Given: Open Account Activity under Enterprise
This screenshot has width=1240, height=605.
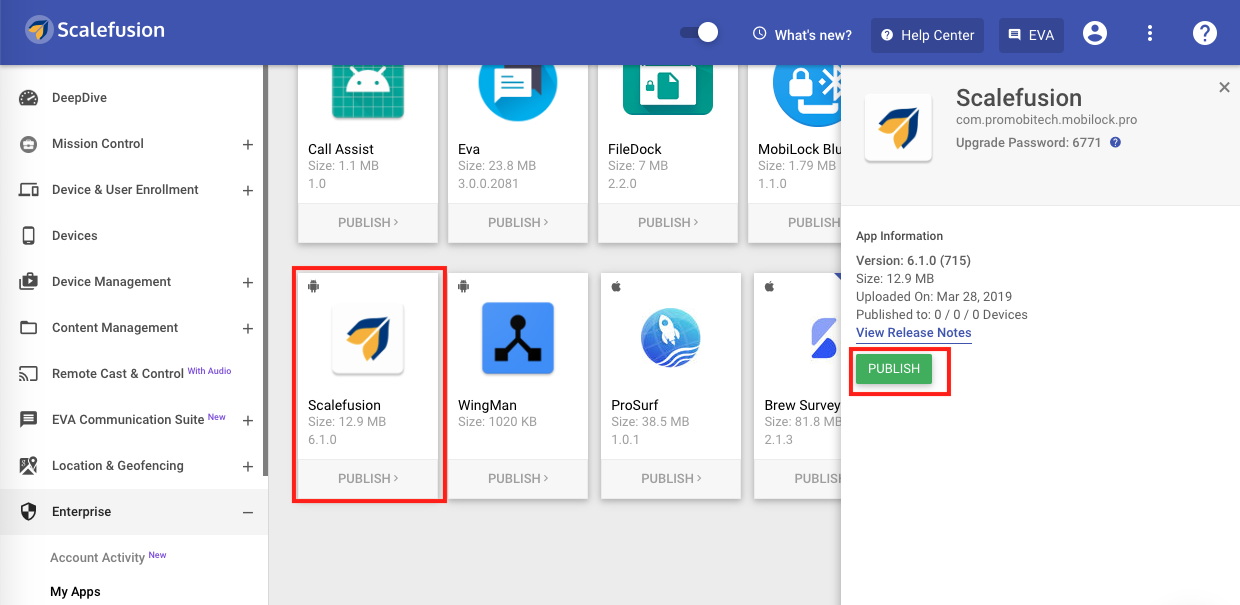Looking at the screenshot, I should click(97, 558).
